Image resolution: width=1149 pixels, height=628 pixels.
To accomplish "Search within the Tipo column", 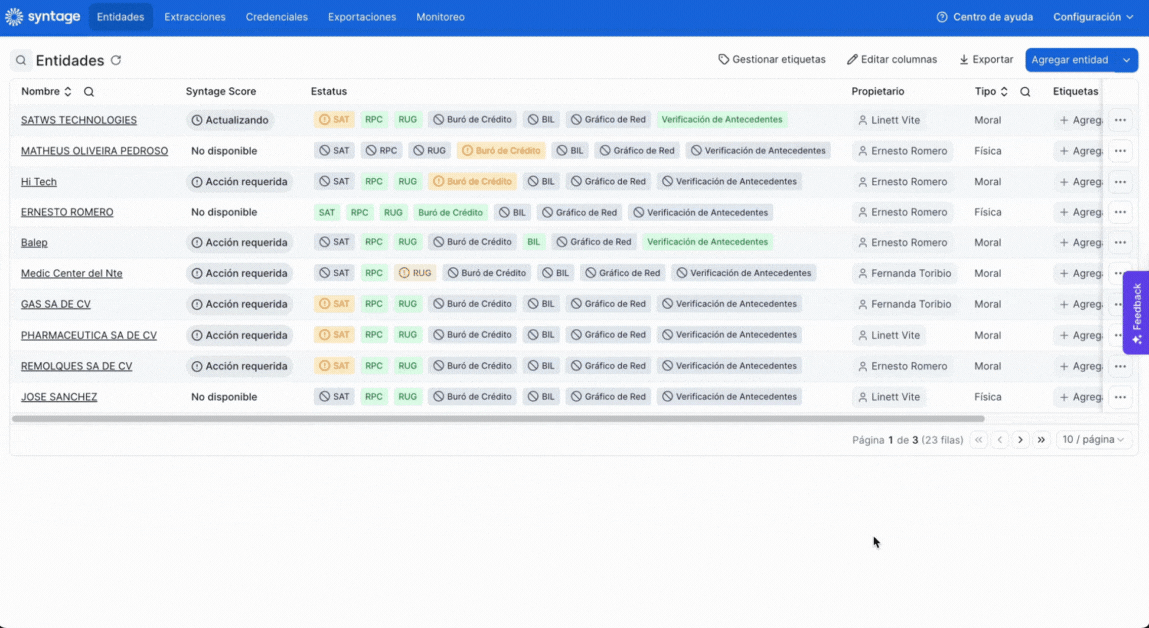I will (x=1025, y=92).
